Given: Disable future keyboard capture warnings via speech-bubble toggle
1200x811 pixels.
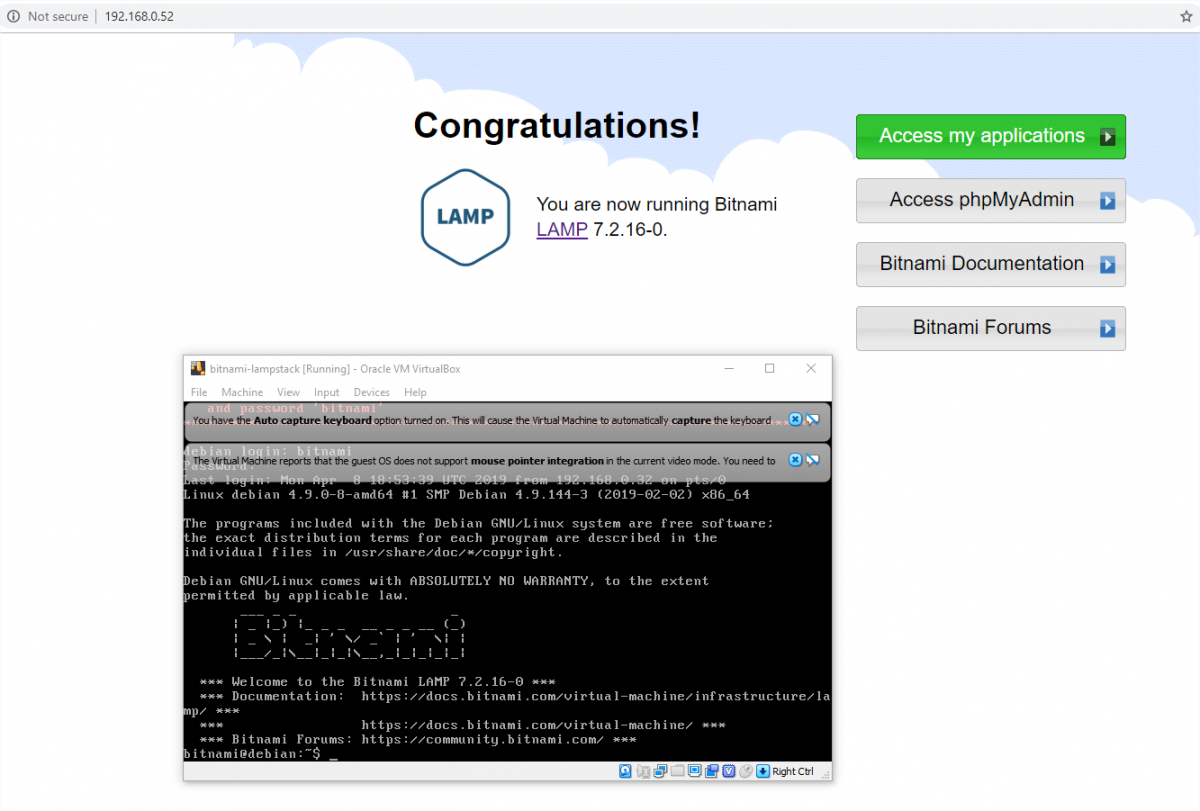Looking at the screenshot, I should [811, 419].
